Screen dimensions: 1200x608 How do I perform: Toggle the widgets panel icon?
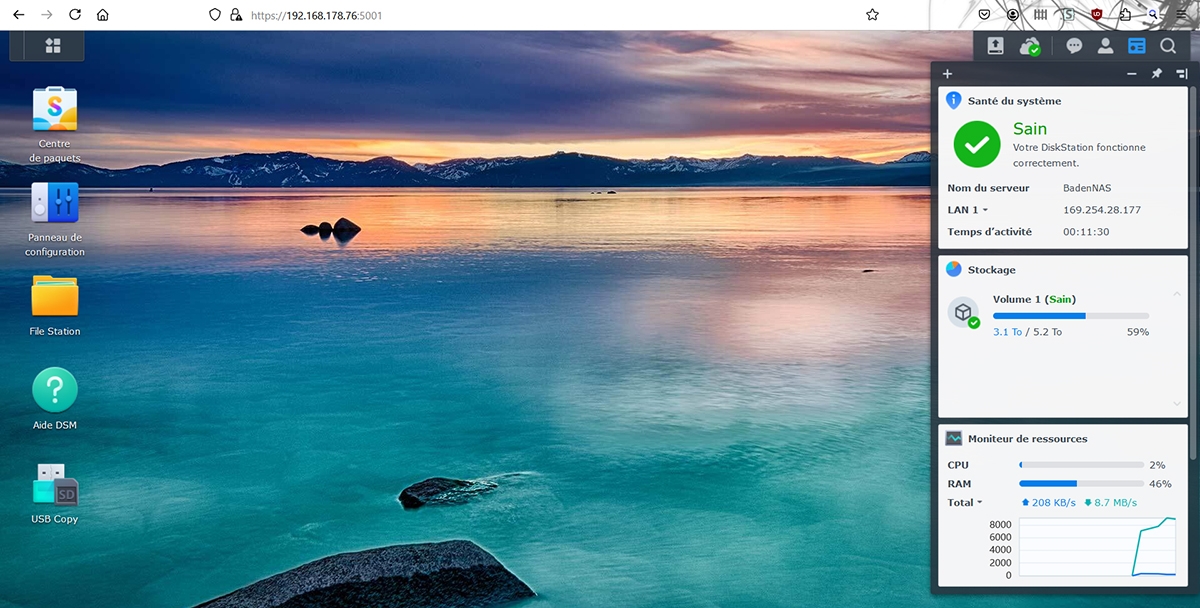click(x=1136, y=46)
